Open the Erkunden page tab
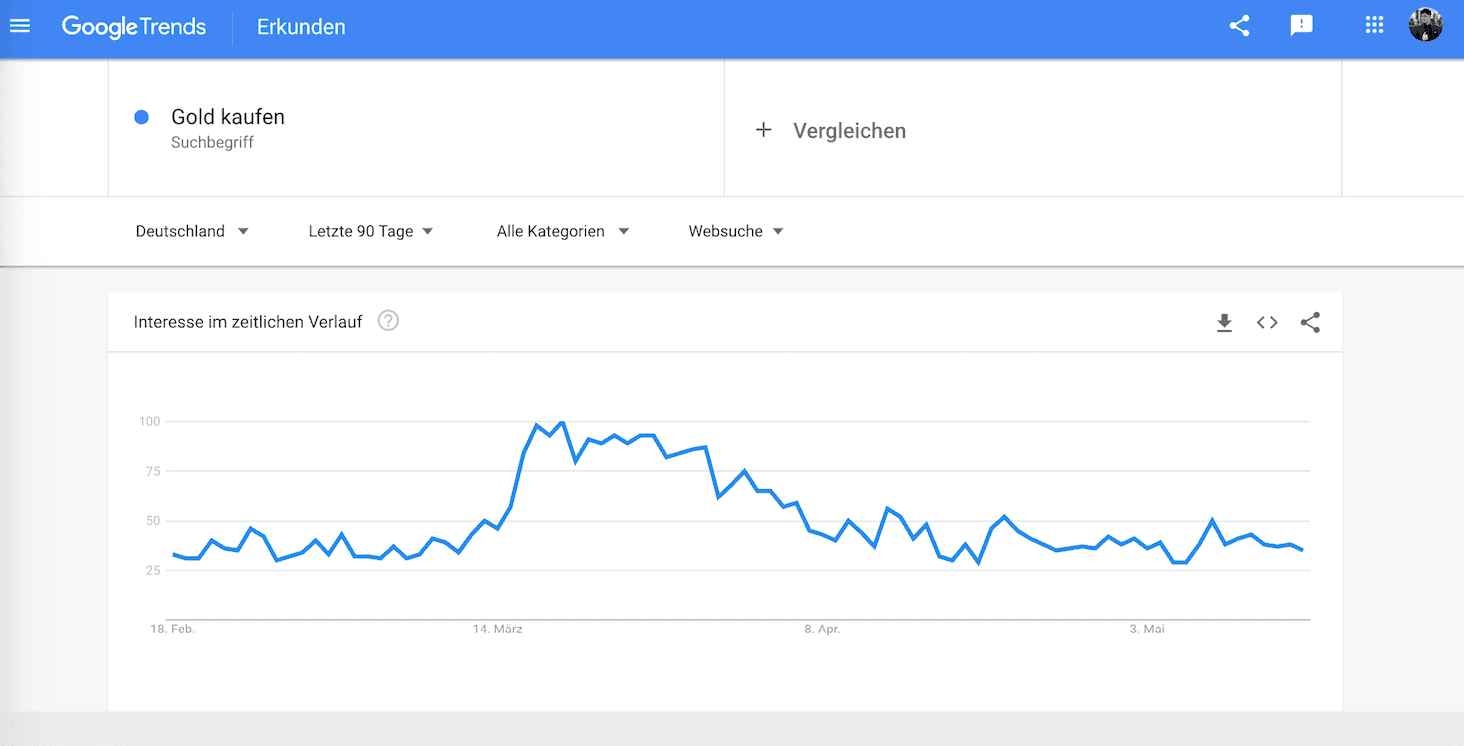1464x746 pixels. (301, 27)
